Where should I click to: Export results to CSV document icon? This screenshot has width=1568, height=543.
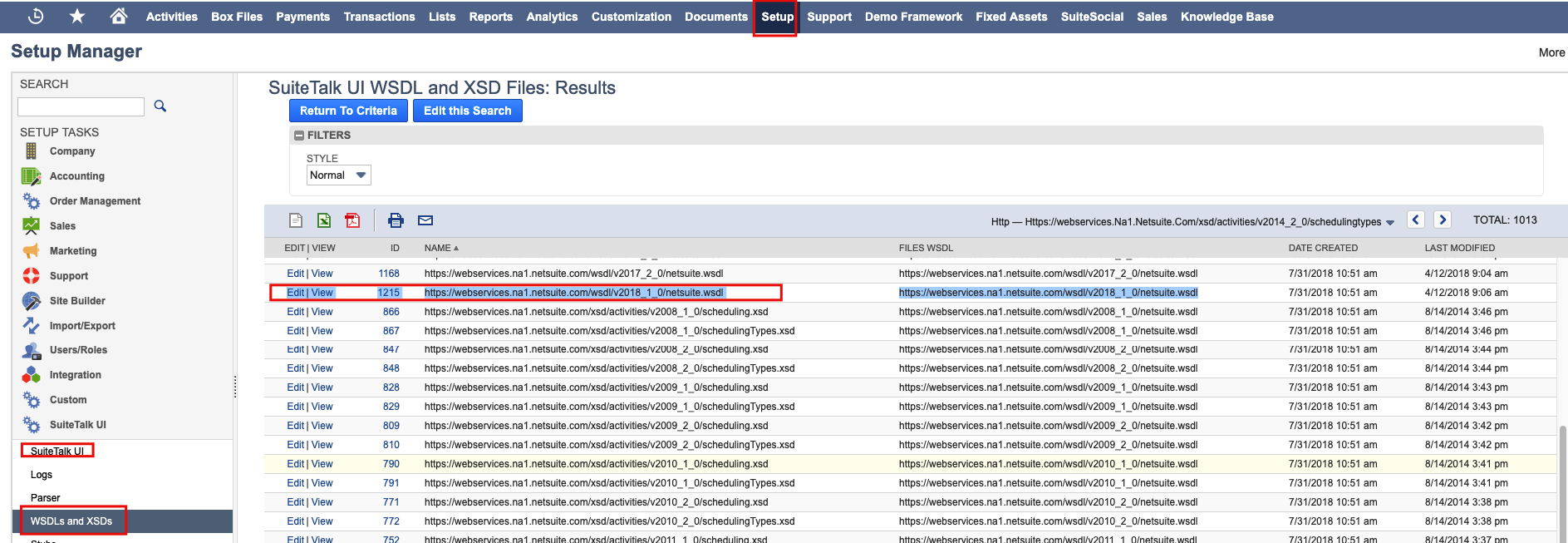(x=296, y=220)
